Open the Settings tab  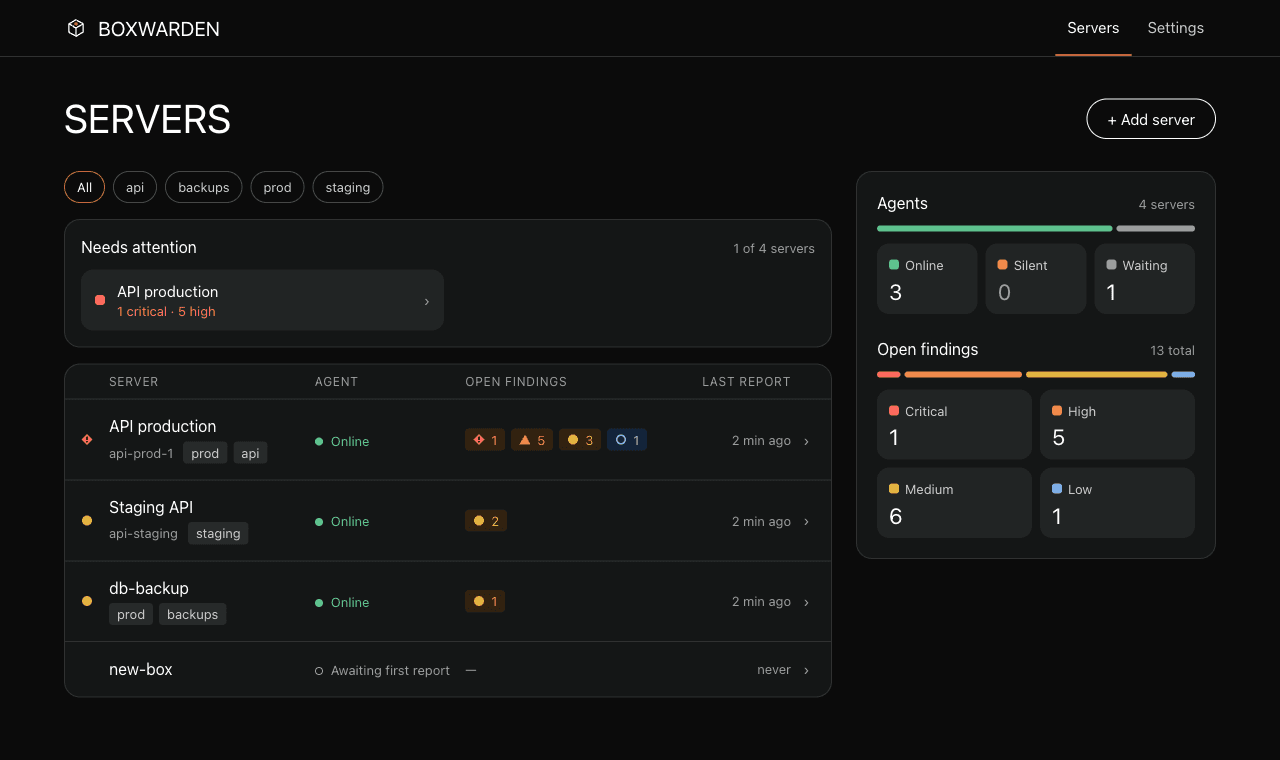click(x=1176, y=28)
